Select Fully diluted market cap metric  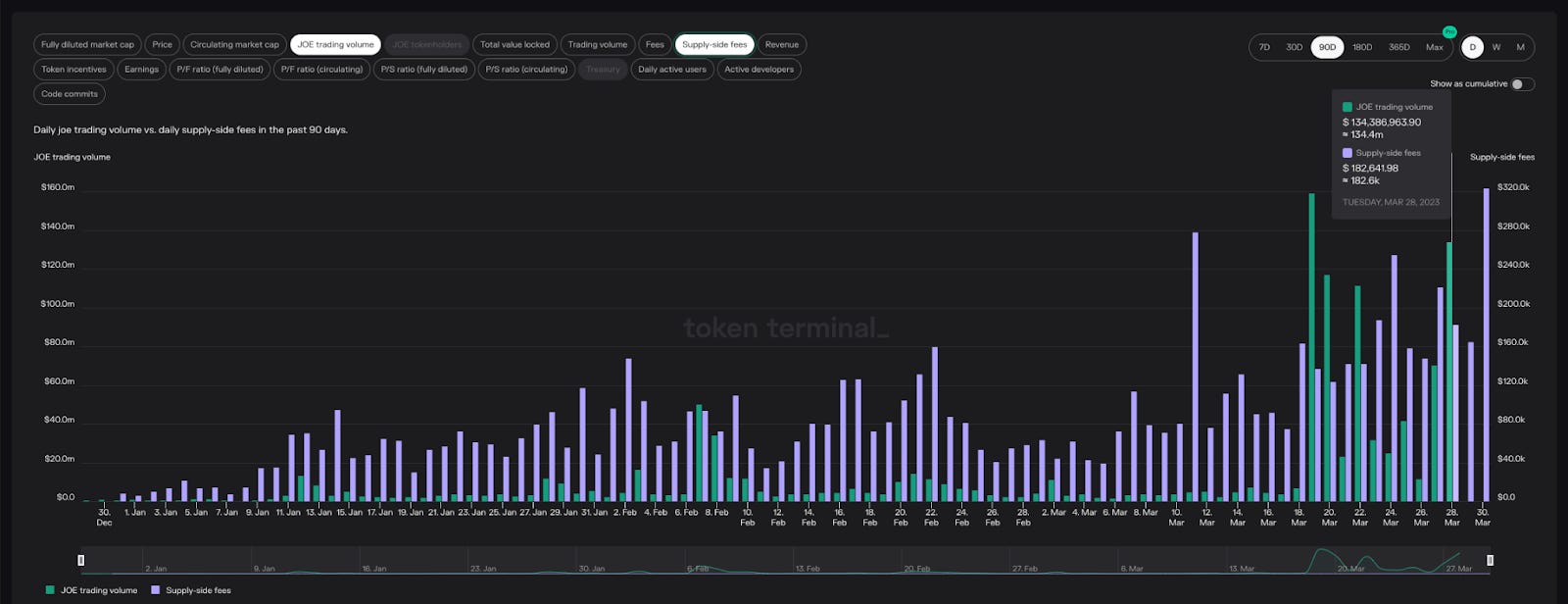coord(87,44)
